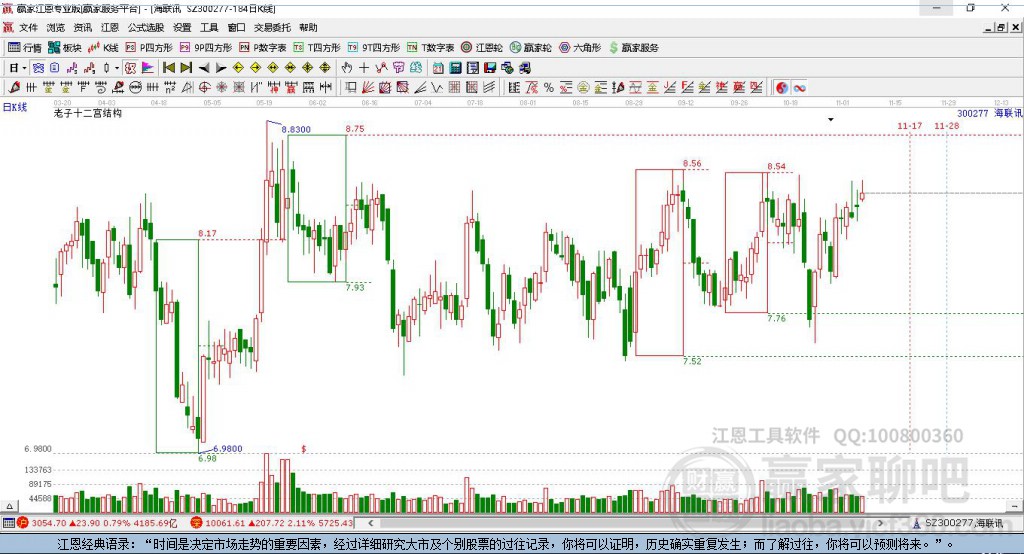Viewport: 1024px width, 554px height.
Task: Click the Gann fan lines icon
Action: [367, 87]
